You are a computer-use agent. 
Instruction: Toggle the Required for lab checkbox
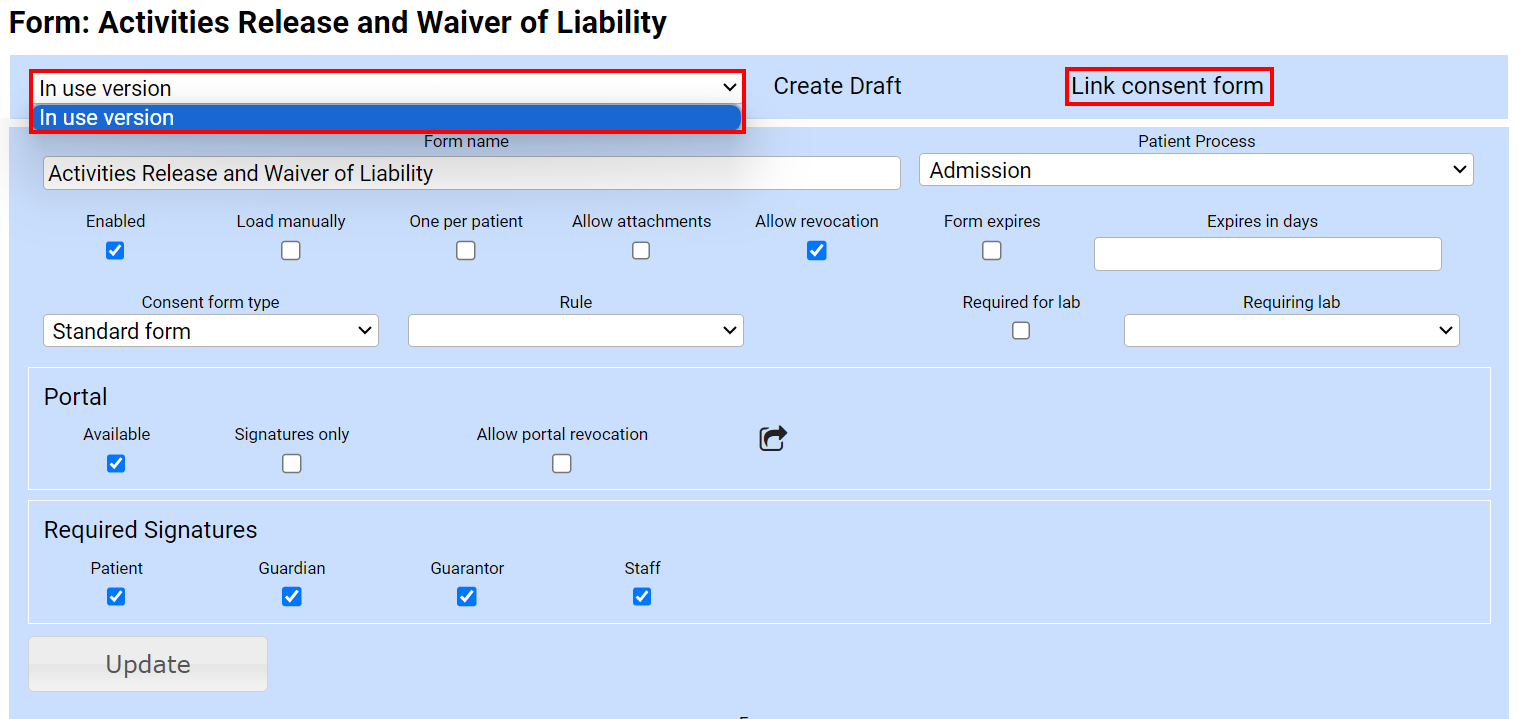pos(1021,331)
